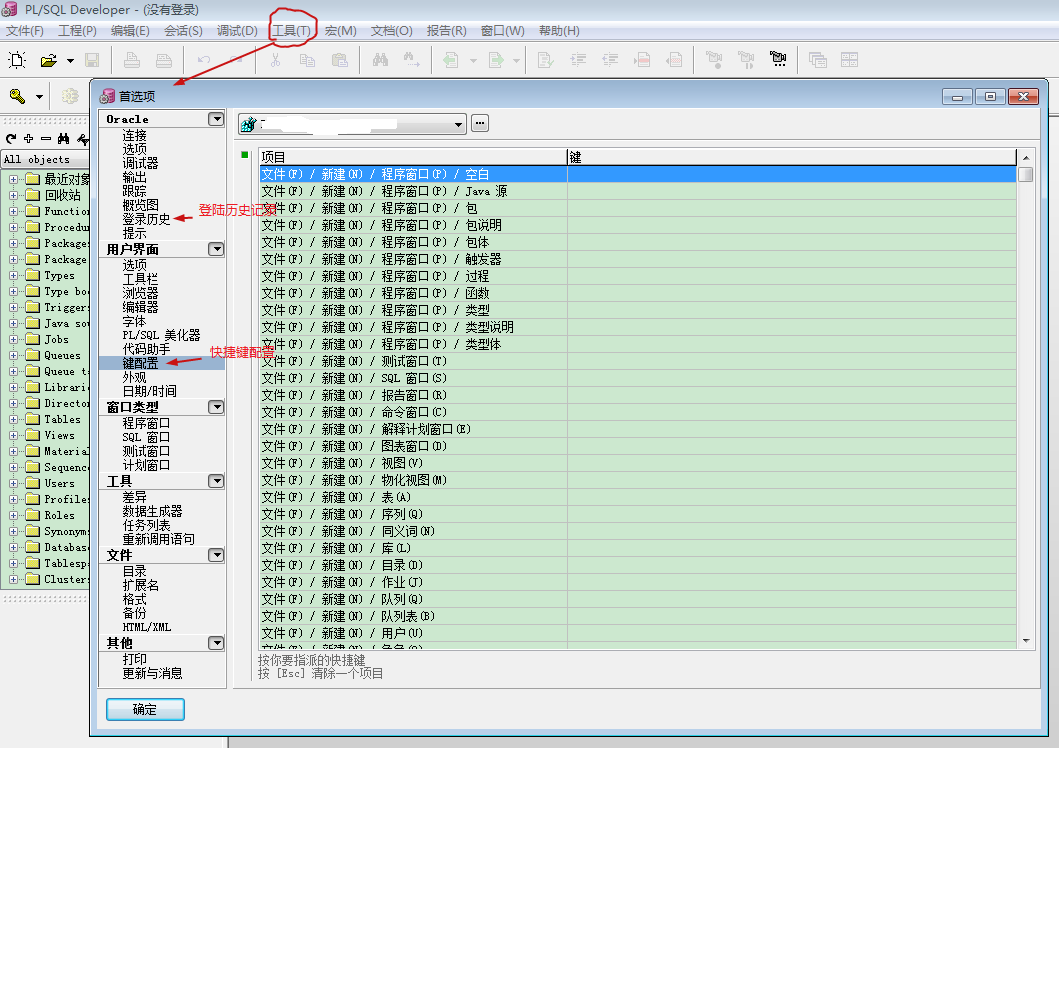This screenshot has height=1000, width=1059.
Task: Open the 工程(P) menu
Action: pyautogui.click(x=77, y=31)
